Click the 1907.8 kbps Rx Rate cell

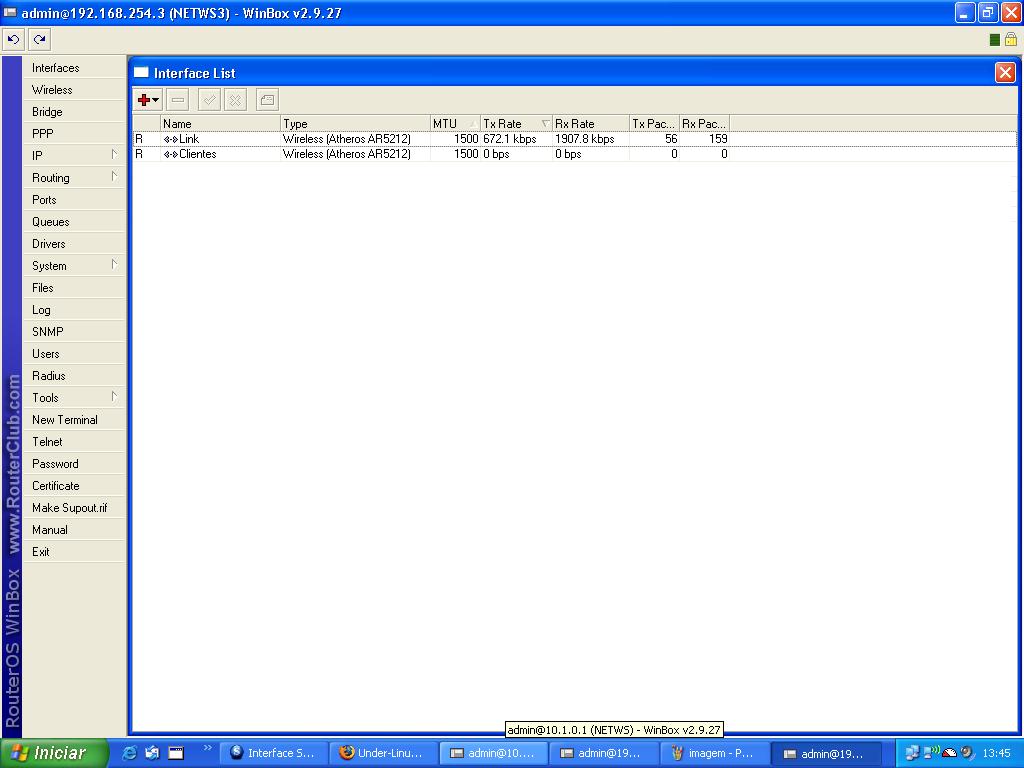(x=584, y=138)
